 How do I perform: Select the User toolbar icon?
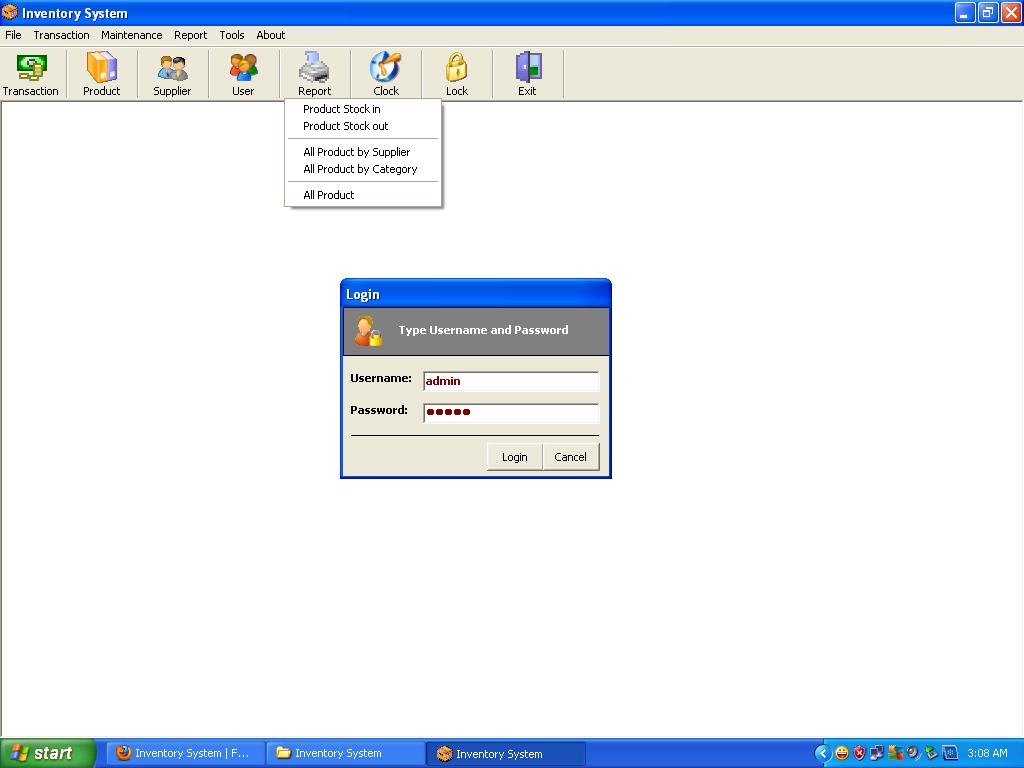coord(243,74)
